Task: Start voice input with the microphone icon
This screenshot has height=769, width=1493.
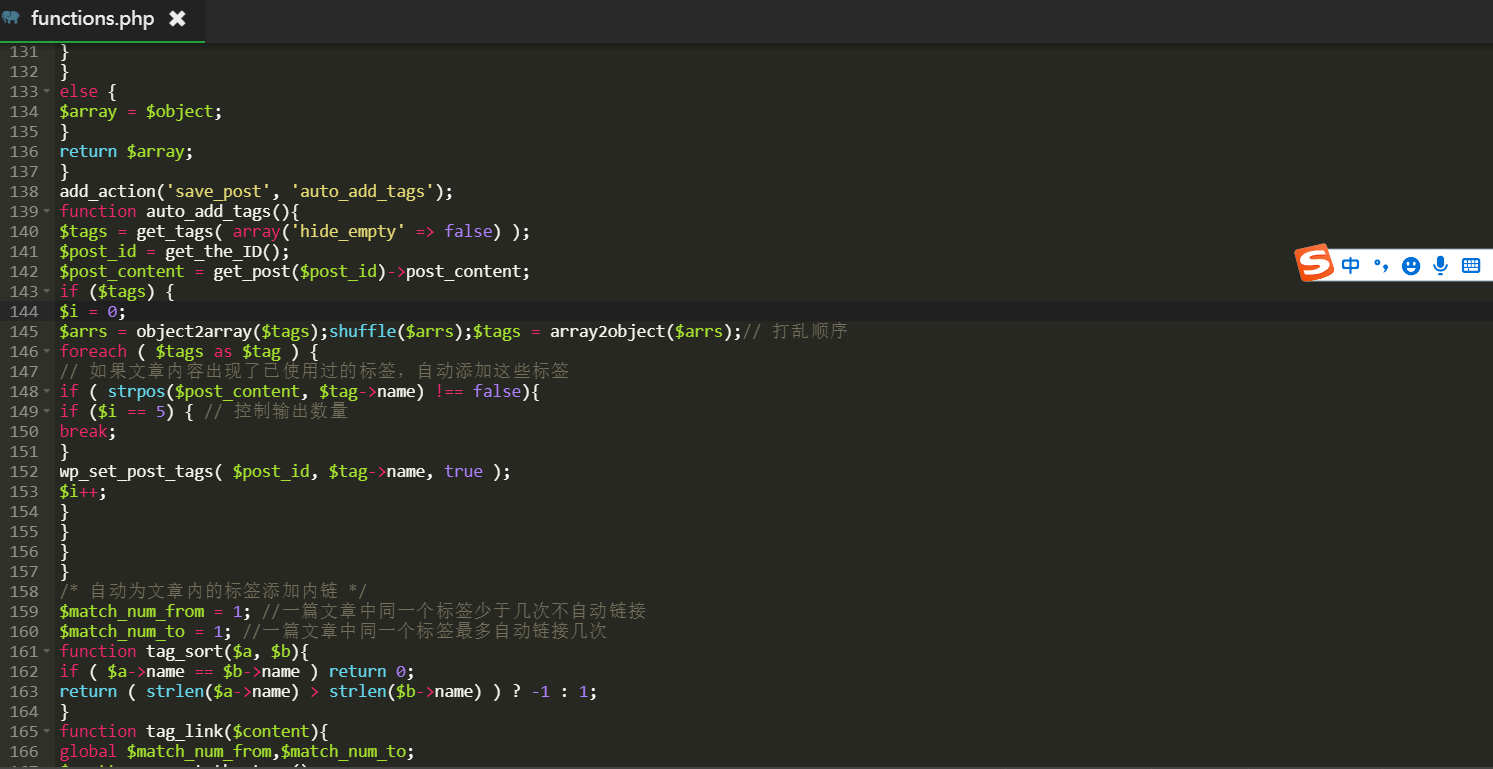Action: click(1441, 265)
